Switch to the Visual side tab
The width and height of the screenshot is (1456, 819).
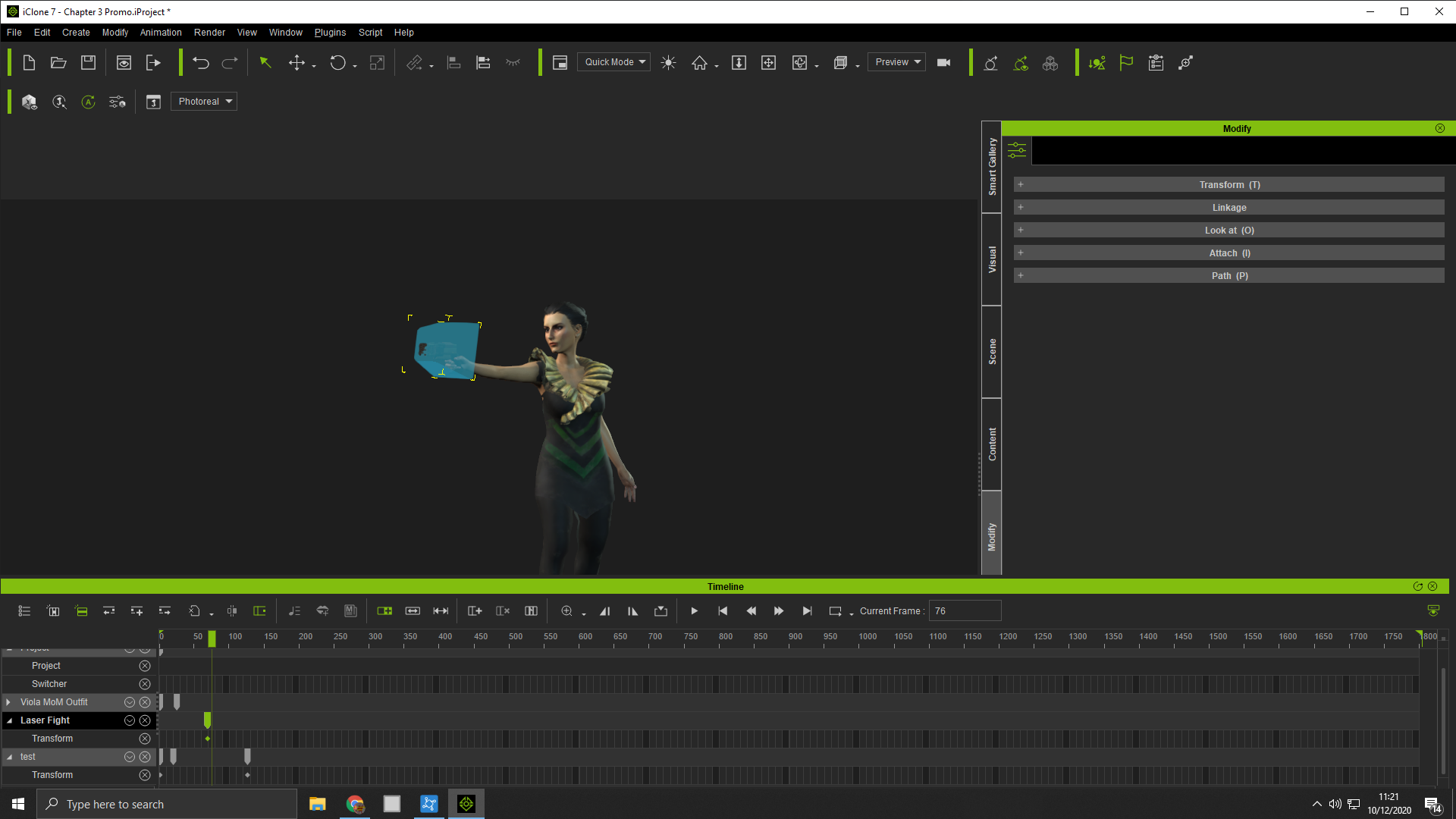pyautogui.click(x=992, y=259)
